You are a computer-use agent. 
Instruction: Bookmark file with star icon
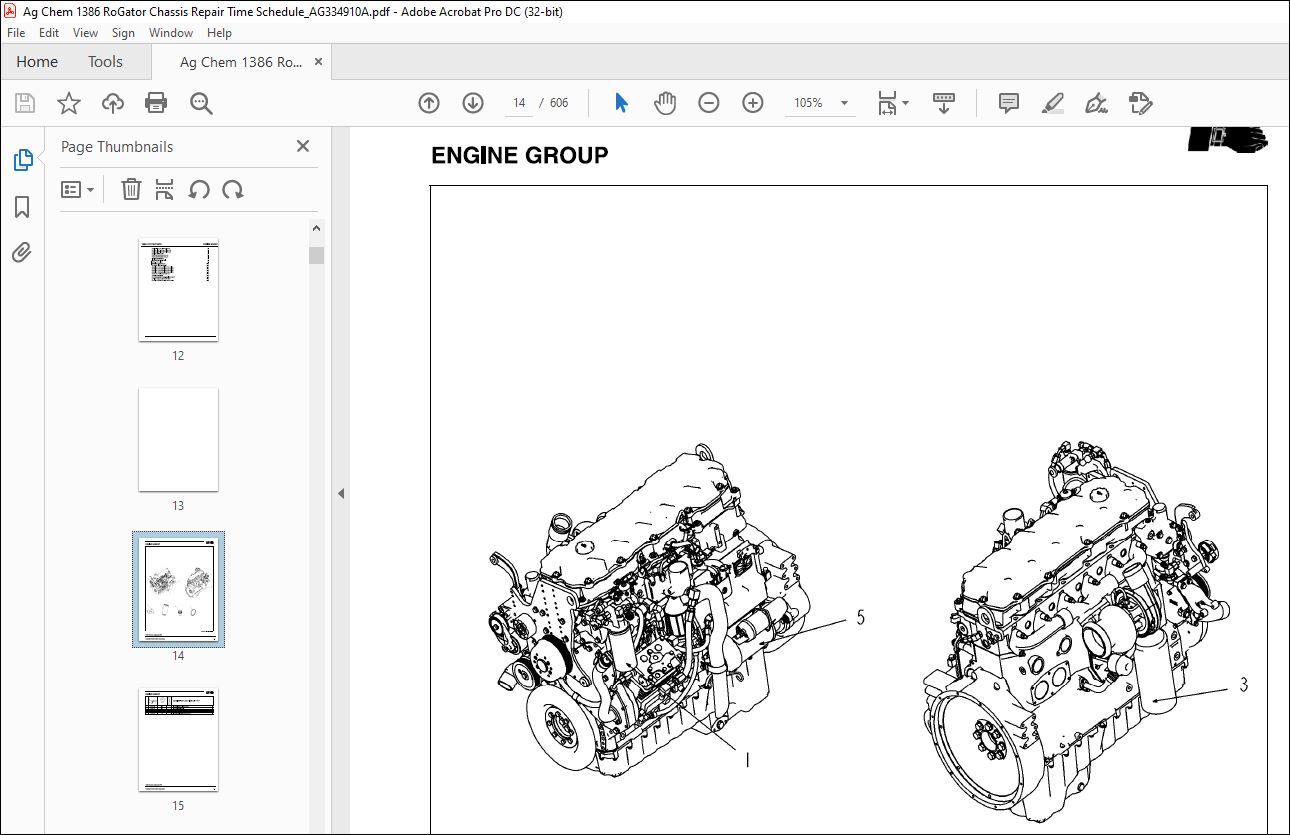click(68, 103)
